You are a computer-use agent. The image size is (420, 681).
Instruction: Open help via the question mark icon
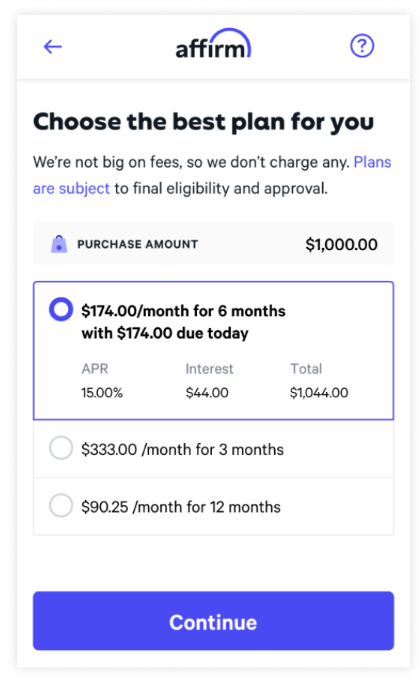pyautogui.click(x=362, y=46)
